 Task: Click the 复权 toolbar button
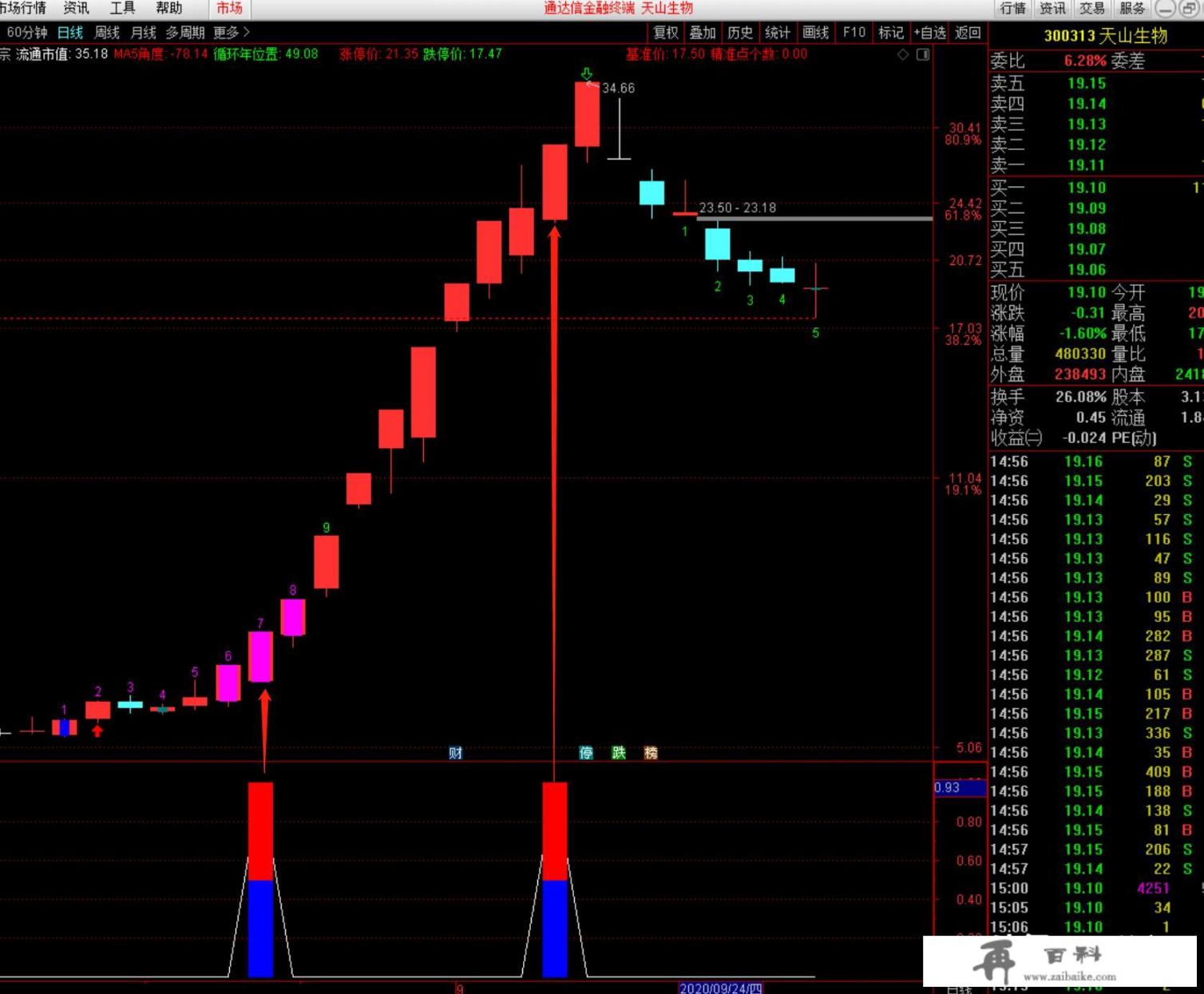coord(666,33)
